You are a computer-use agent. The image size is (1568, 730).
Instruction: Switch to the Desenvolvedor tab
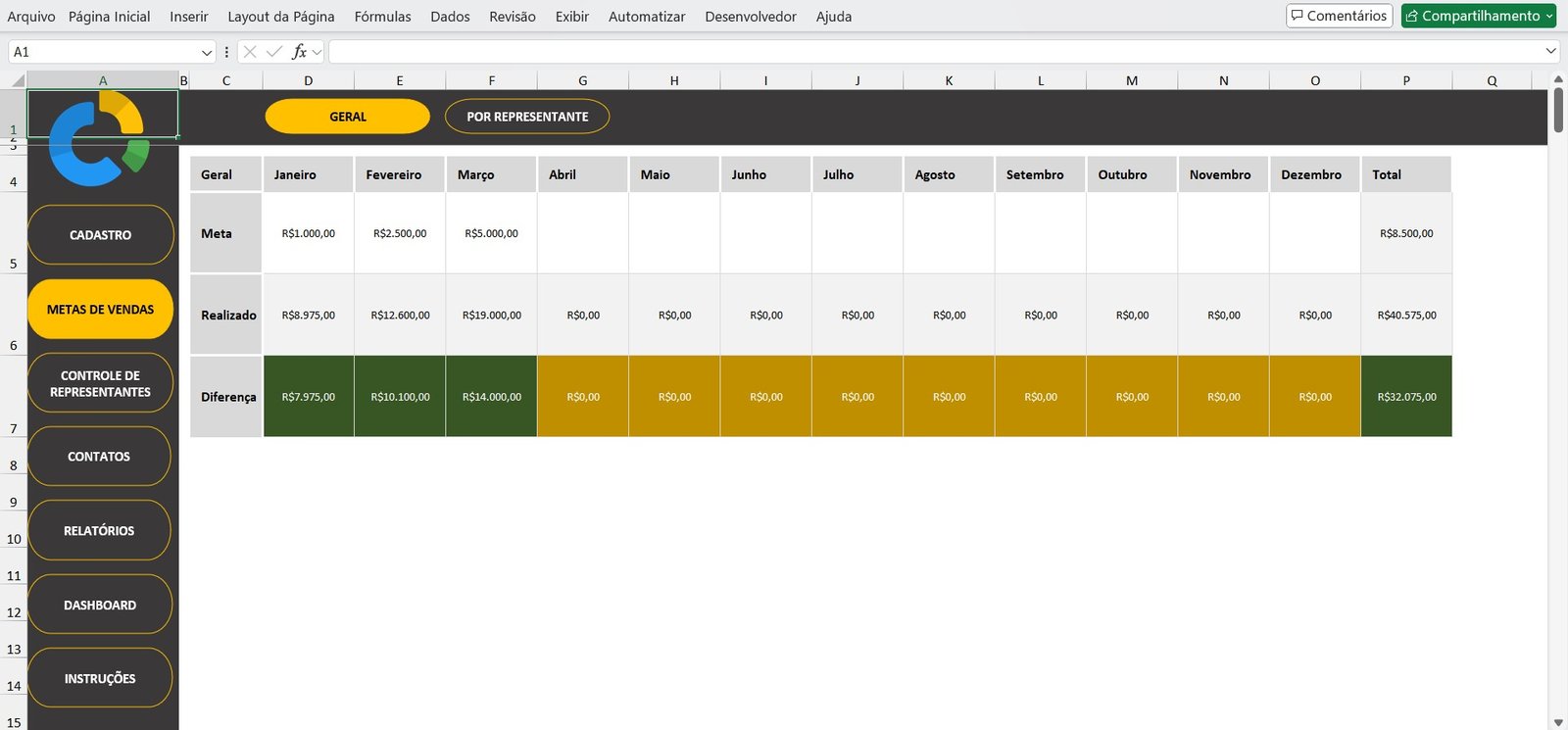[x=750, y=17]
